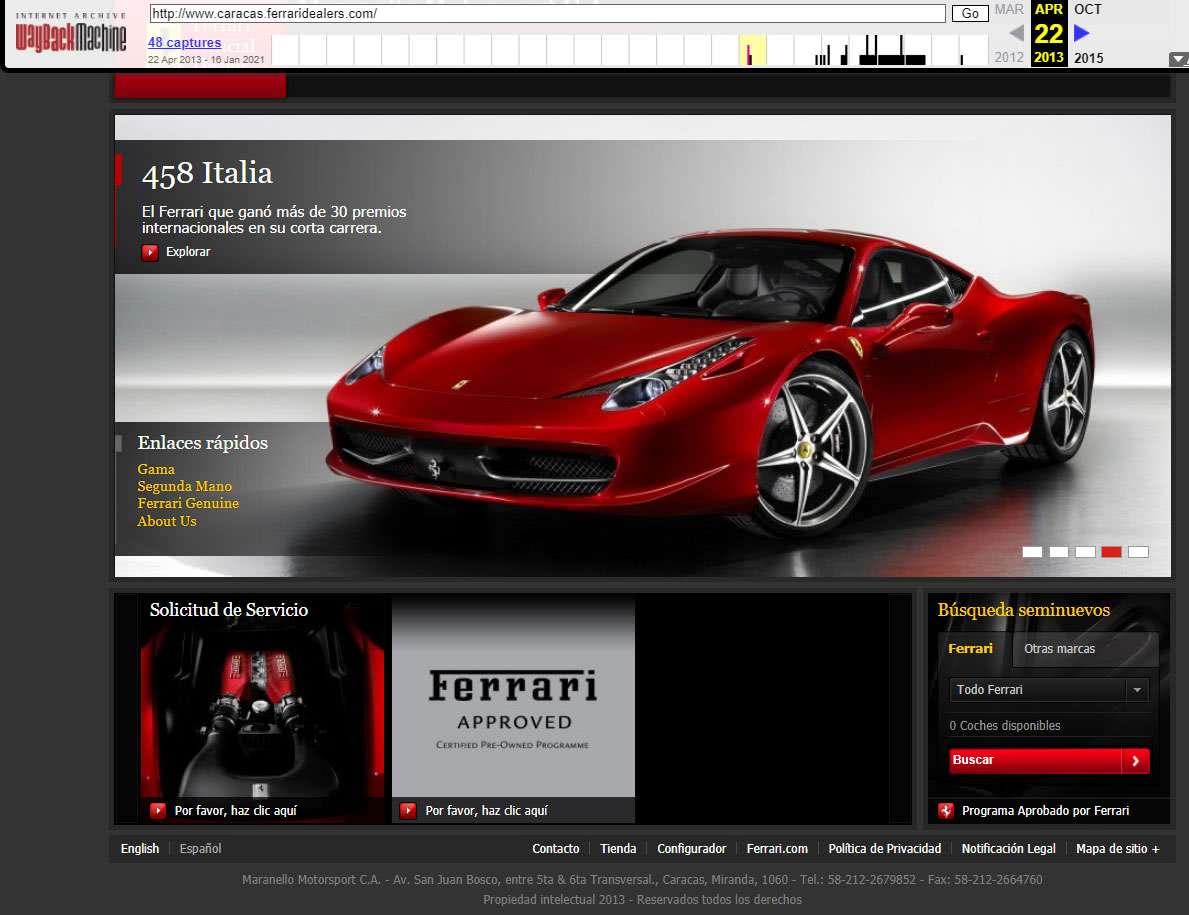Open Política de Privacidad link
The image size is (1189, 915).
pos(884,848)
